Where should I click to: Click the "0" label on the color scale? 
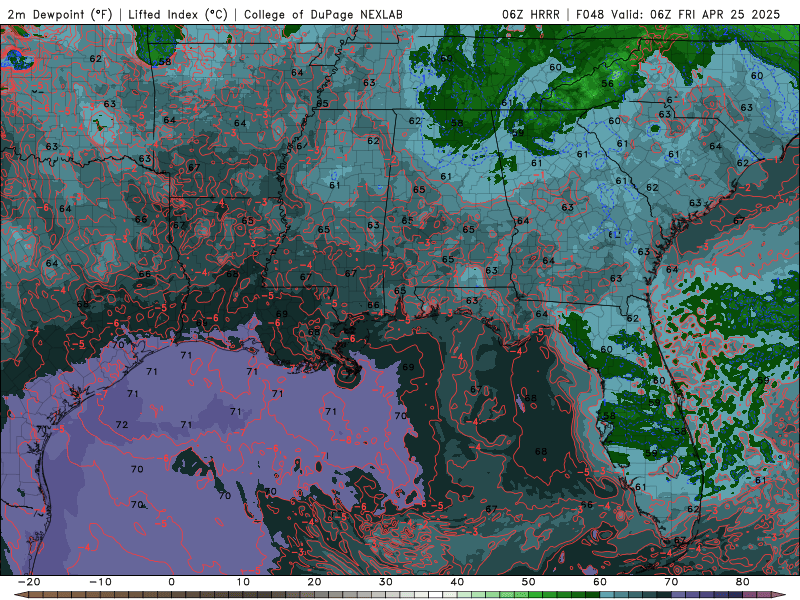tap(171, 582)
